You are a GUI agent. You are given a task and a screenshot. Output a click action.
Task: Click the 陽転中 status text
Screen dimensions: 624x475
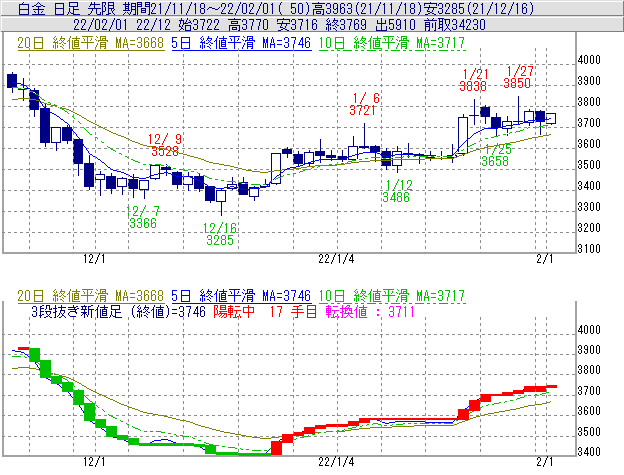pos(234,311)
